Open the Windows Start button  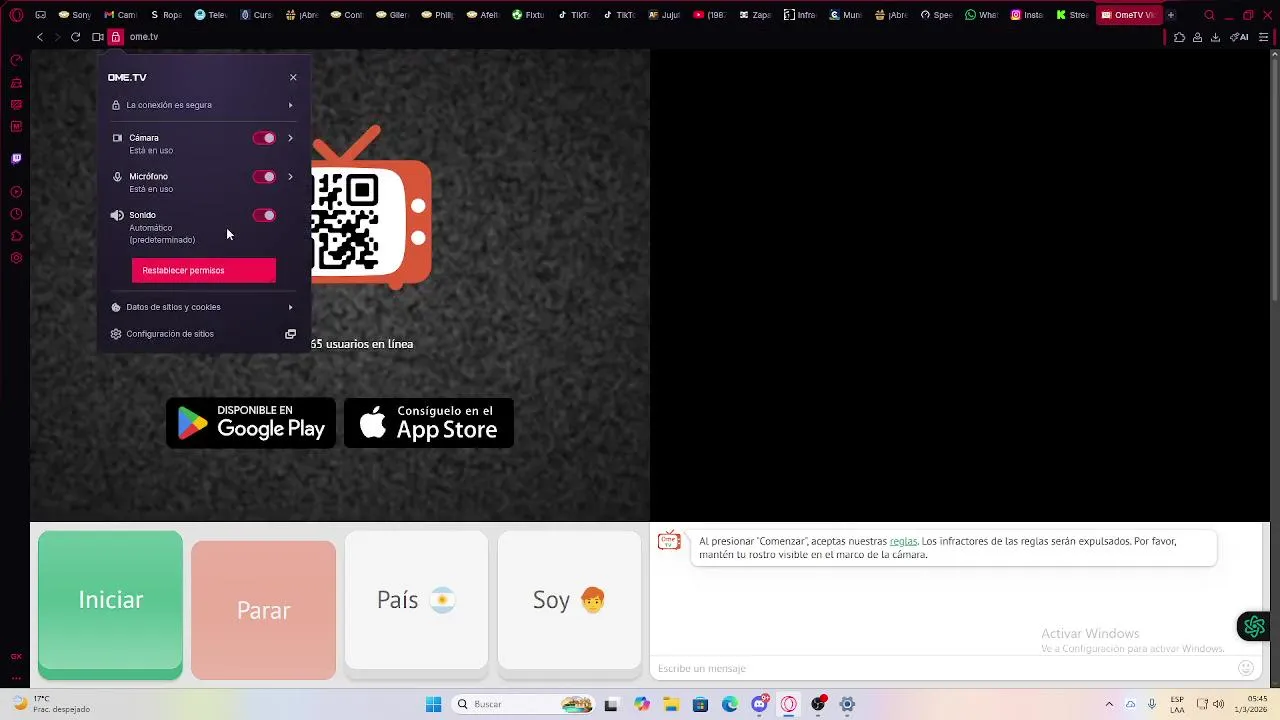433,705
